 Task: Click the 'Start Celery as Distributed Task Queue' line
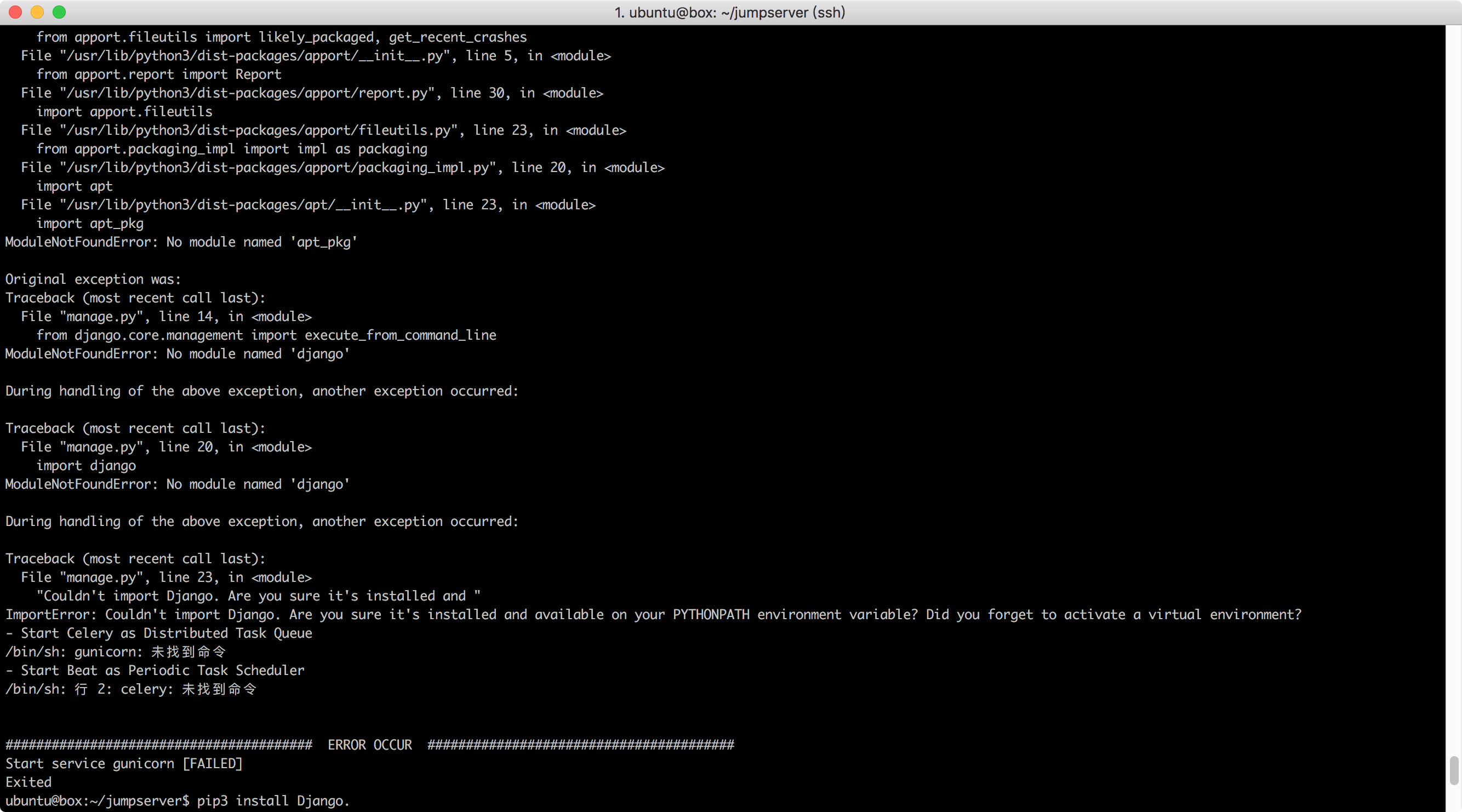pos(159,633)
